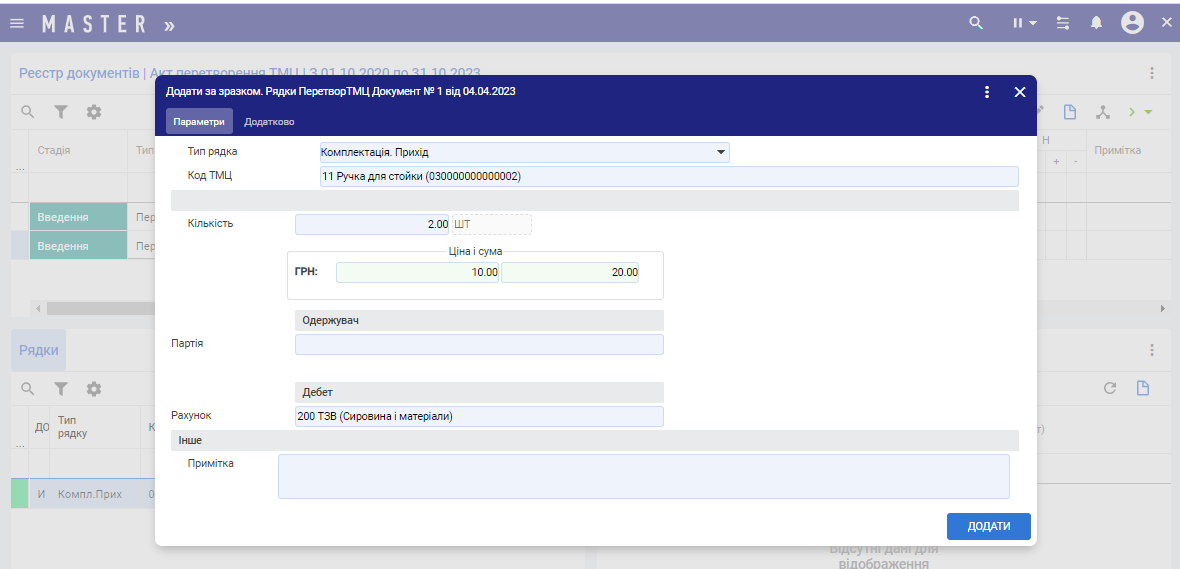Open dialog's three-dot options menu

[x=987, y=92]
